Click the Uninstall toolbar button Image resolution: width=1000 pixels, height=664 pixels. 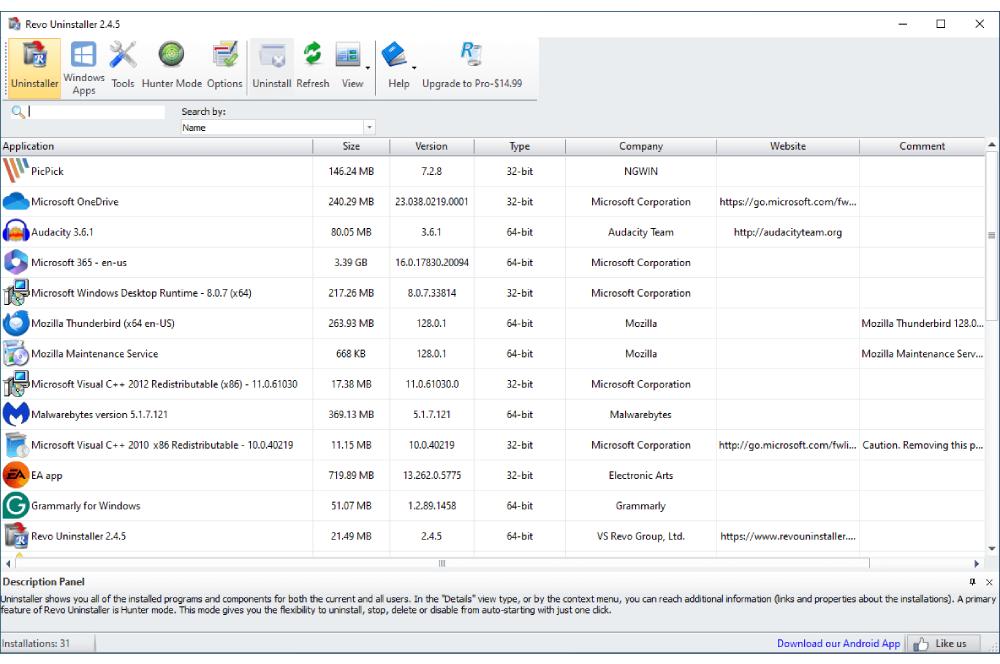pos(272,68)
